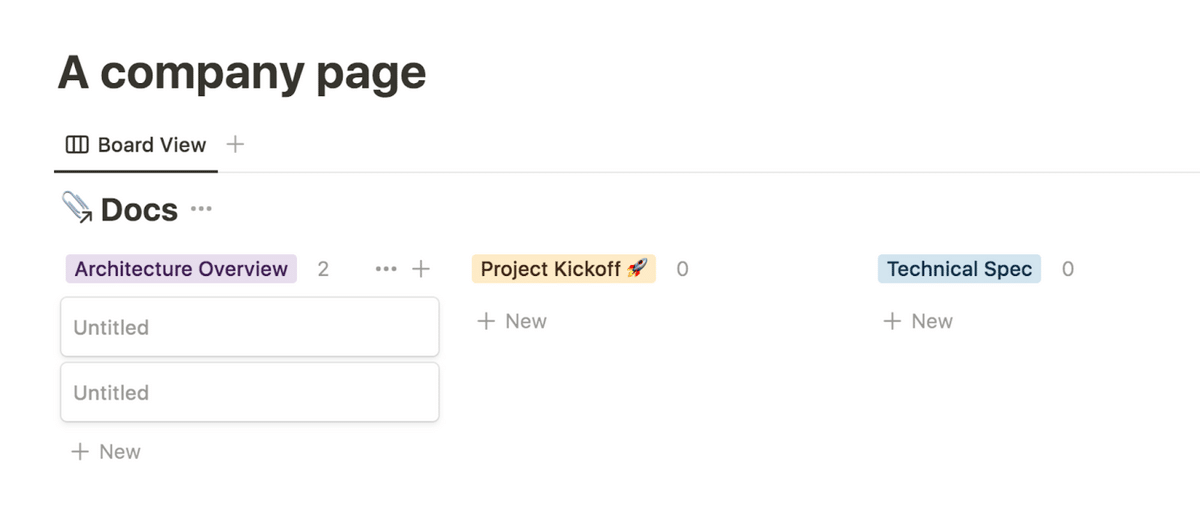Screen dimensions: 1200x509
Task: Open the first Untitled card
Action: [250, 327]
